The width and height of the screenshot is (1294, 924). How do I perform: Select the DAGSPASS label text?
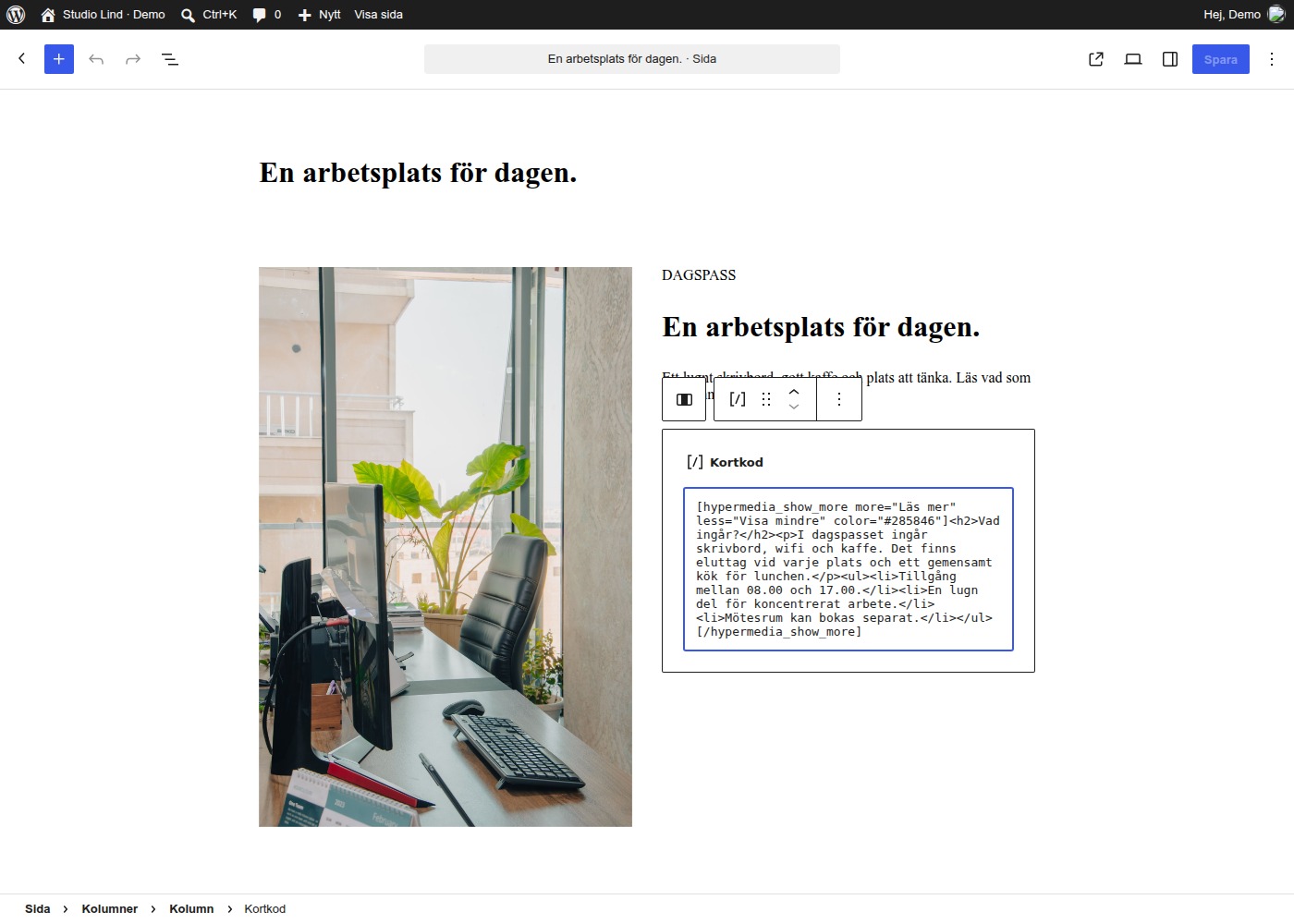699,275
